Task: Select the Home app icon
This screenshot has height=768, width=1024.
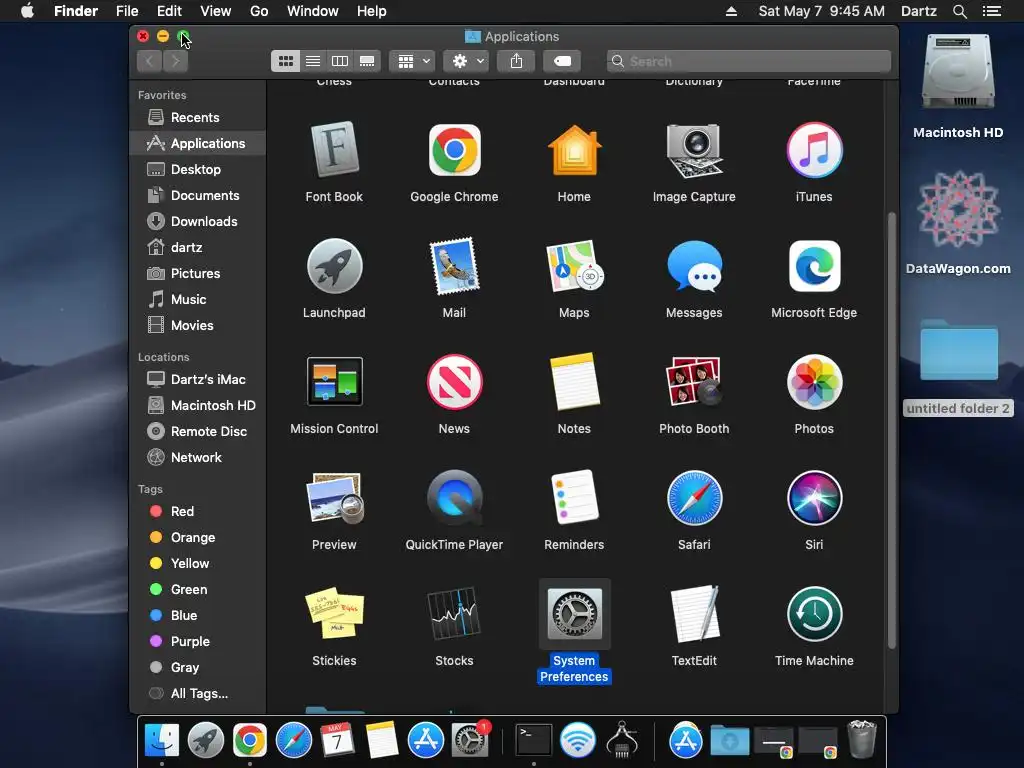Action: (574, 150)
